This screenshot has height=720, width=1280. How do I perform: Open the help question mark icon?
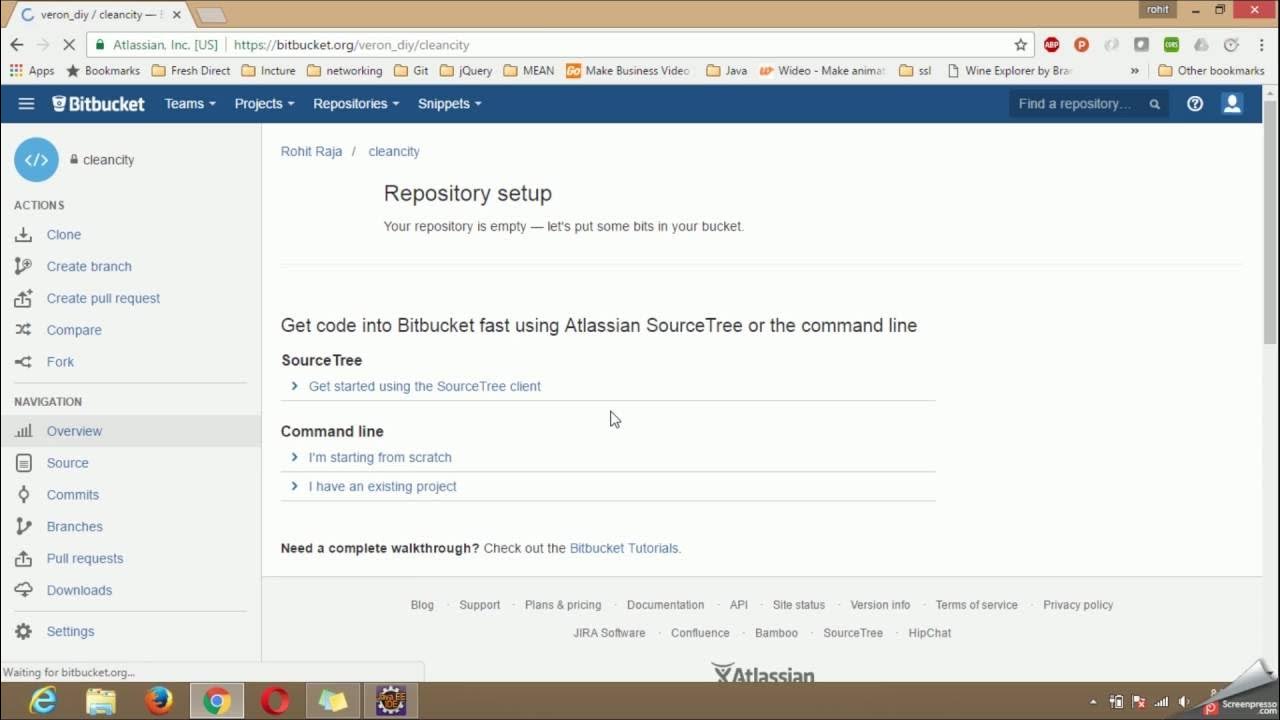(1195, 104)
